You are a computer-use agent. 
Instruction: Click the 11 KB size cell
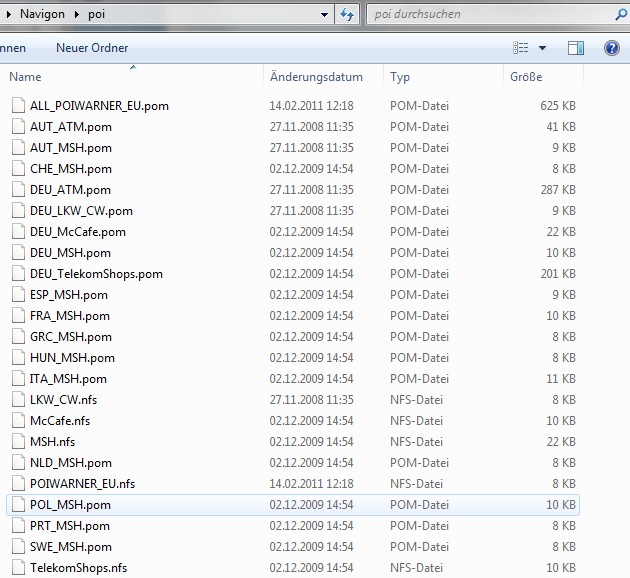pyautogui.click(x=561, y=378)
